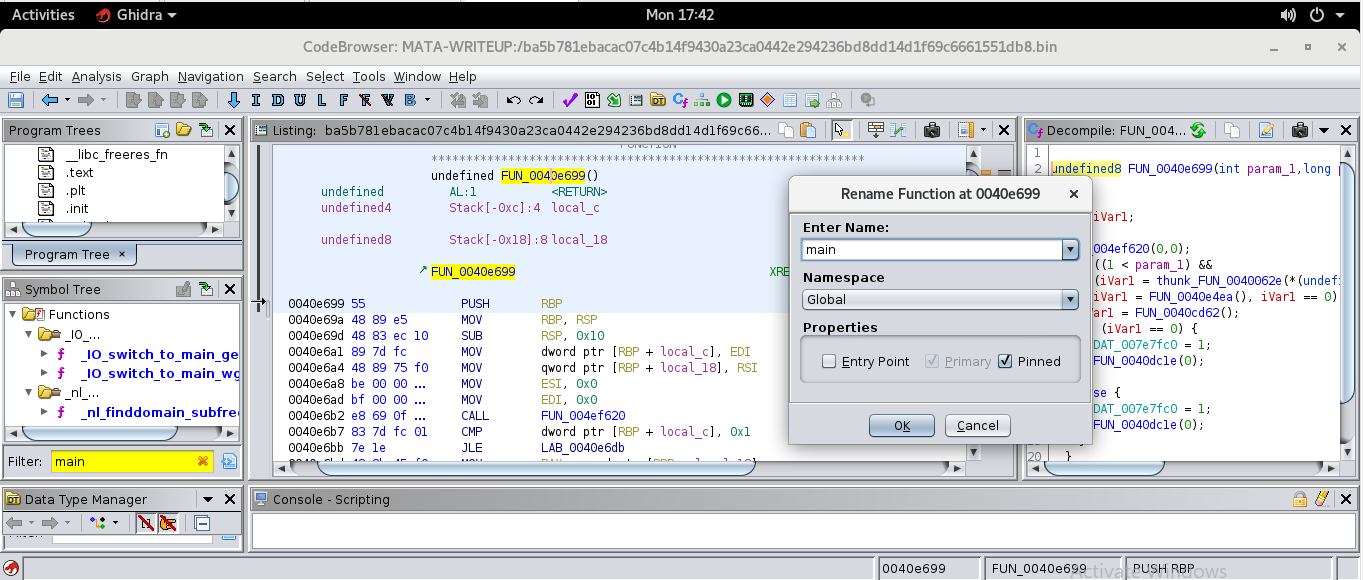Confirm rename with the OK button
The image size is (1363, 580).
click(x=901, y=426)
